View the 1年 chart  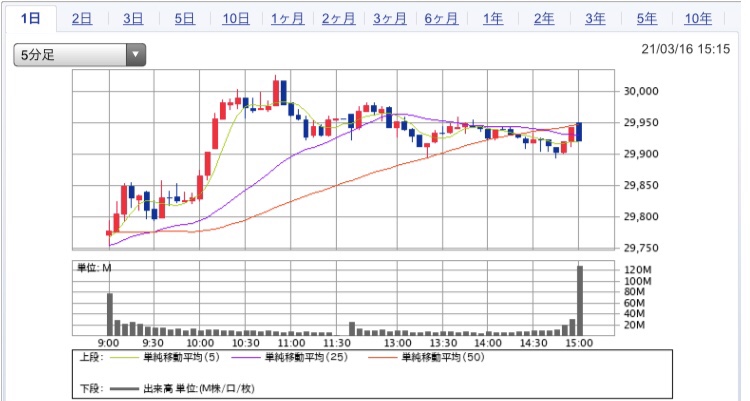(x=493, y=19)
